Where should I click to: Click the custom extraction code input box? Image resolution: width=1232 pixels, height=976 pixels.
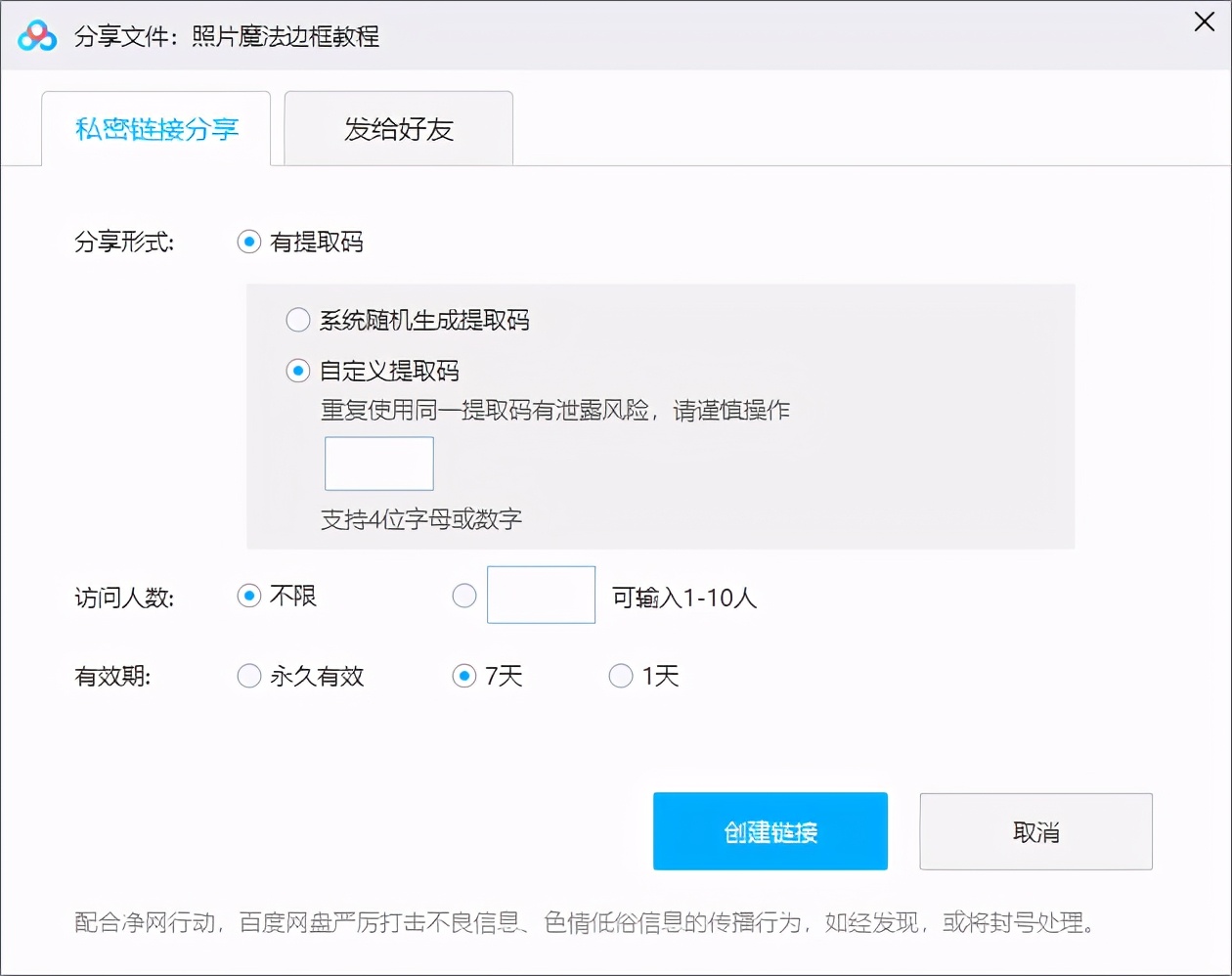(378, 464)
